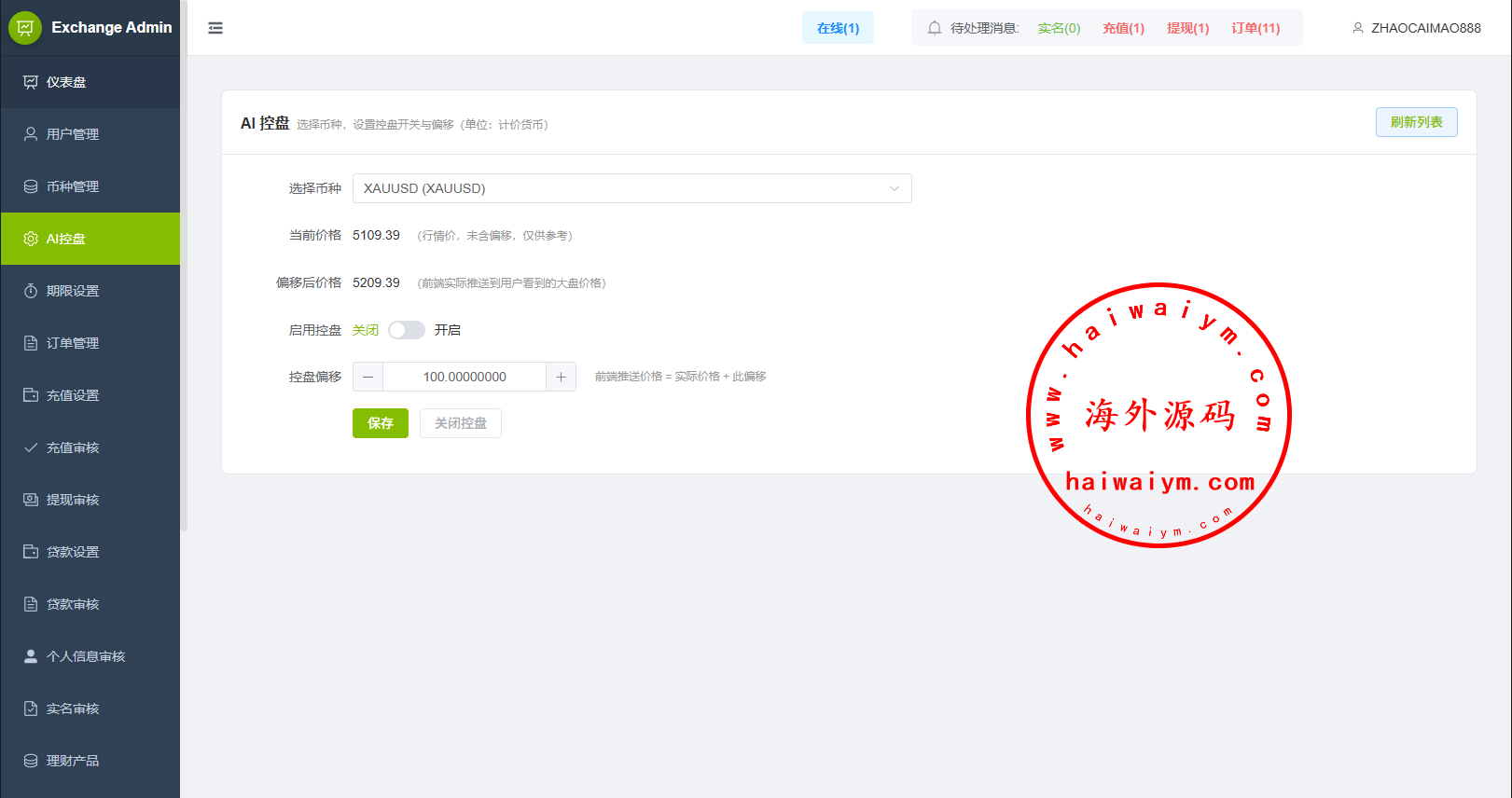This screenshot has height=798, width=1512.
Task: Click the 控盘偏移 value input field
Action: (x=465, y=377)
